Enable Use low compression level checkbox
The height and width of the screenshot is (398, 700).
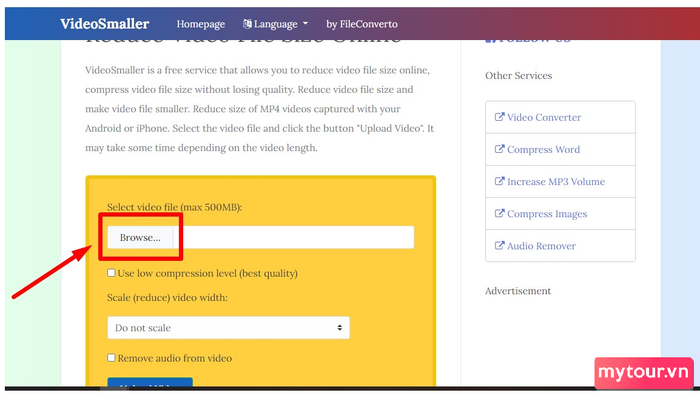[111, 273]
